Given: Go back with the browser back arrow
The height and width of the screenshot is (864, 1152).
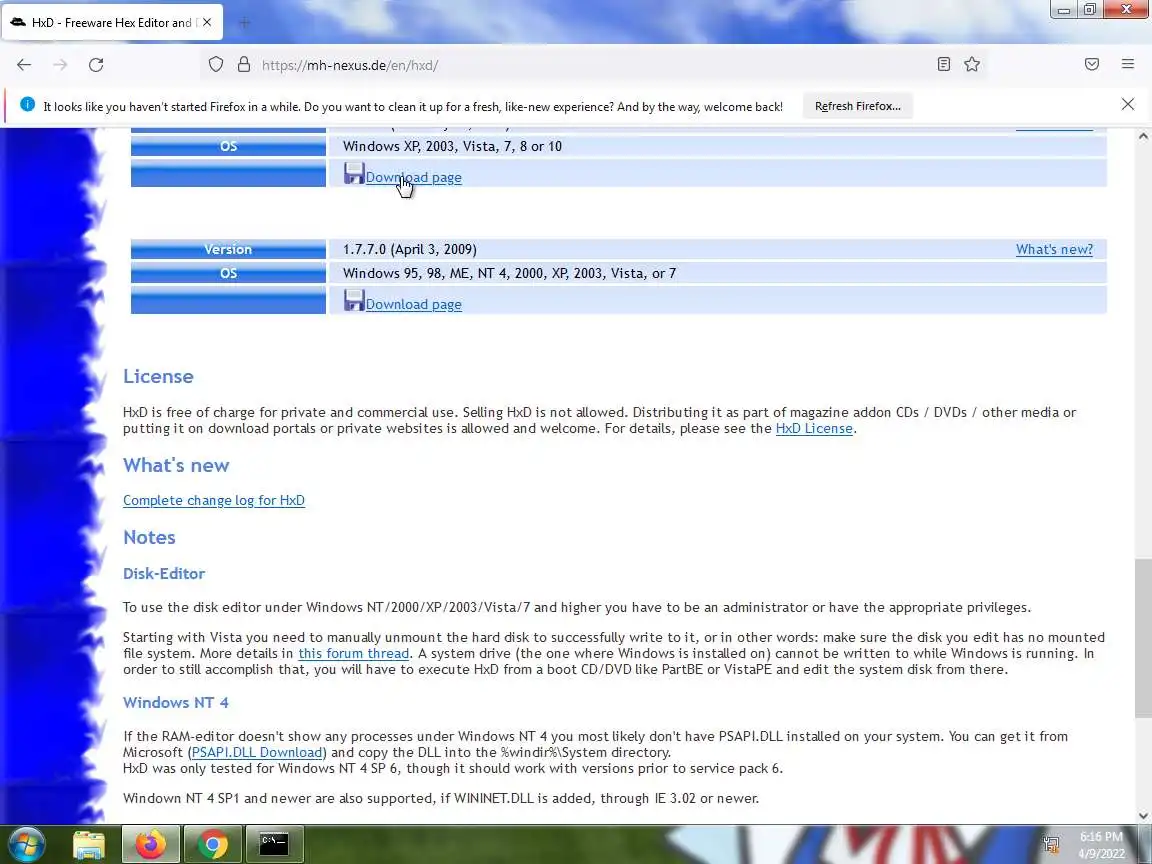Looking at the screenshot, I should pyautogui.click(x=24, y=65).
